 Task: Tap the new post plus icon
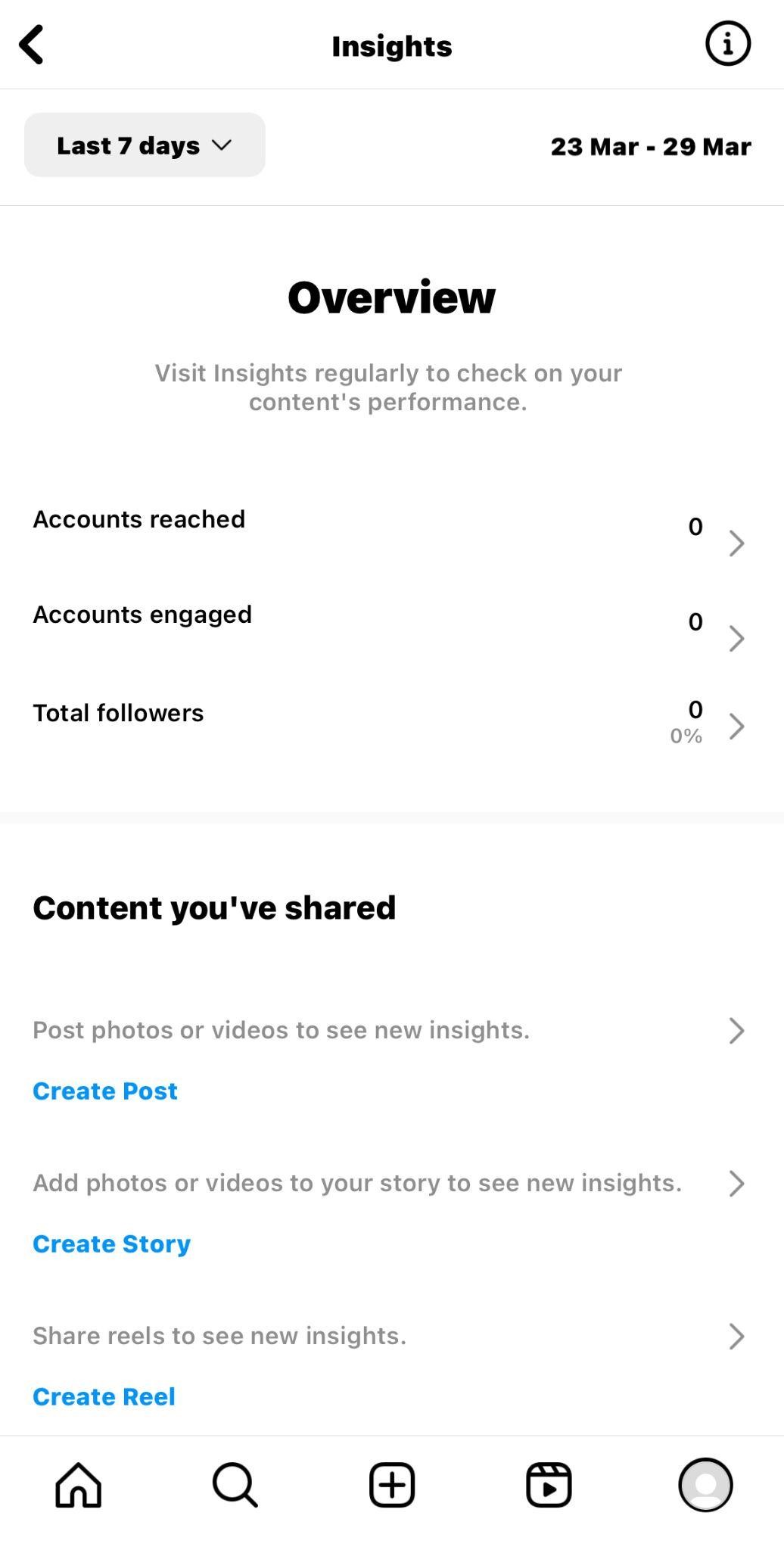point(392,1484)
